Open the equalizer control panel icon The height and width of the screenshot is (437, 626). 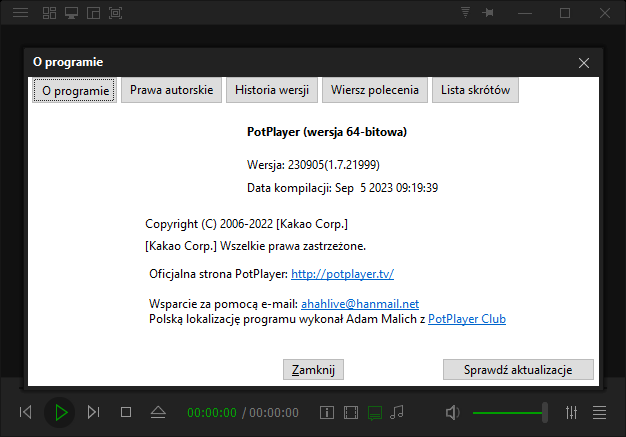pyautogui.click(x=571, y=412)
